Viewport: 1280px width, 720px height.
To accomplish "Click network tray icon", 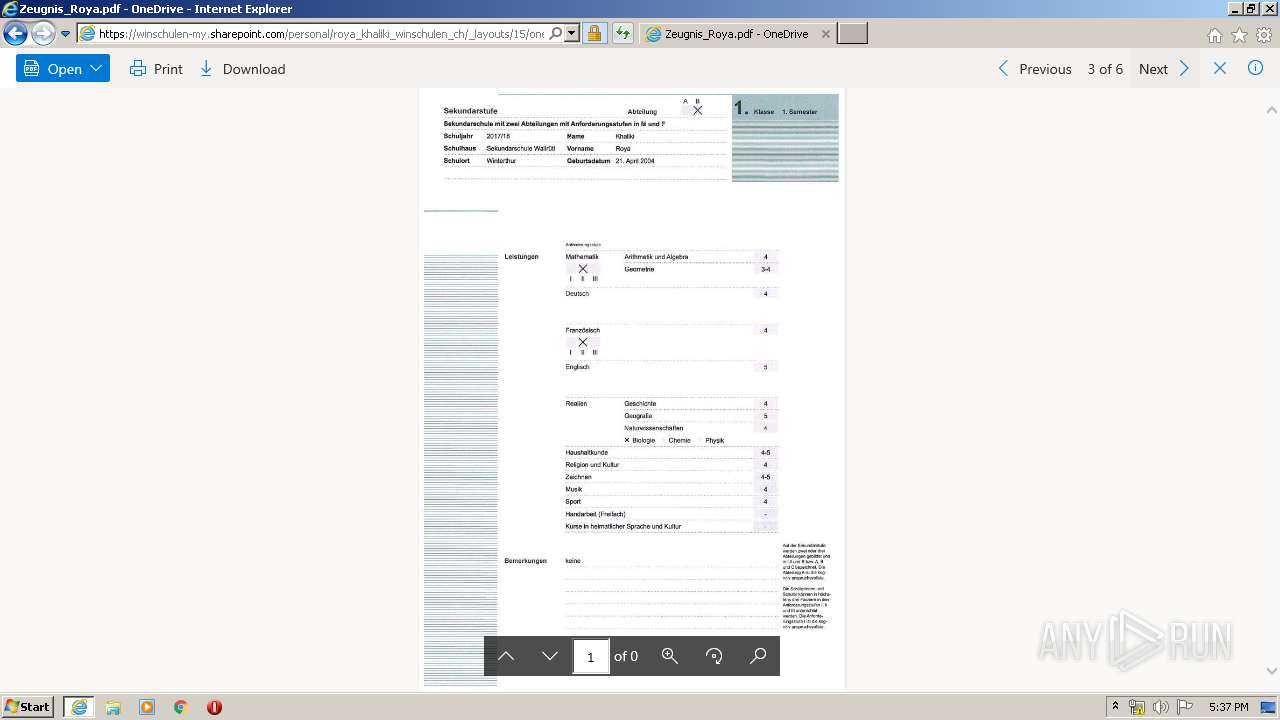I will pyautogui.click(x=1137, y=707).
